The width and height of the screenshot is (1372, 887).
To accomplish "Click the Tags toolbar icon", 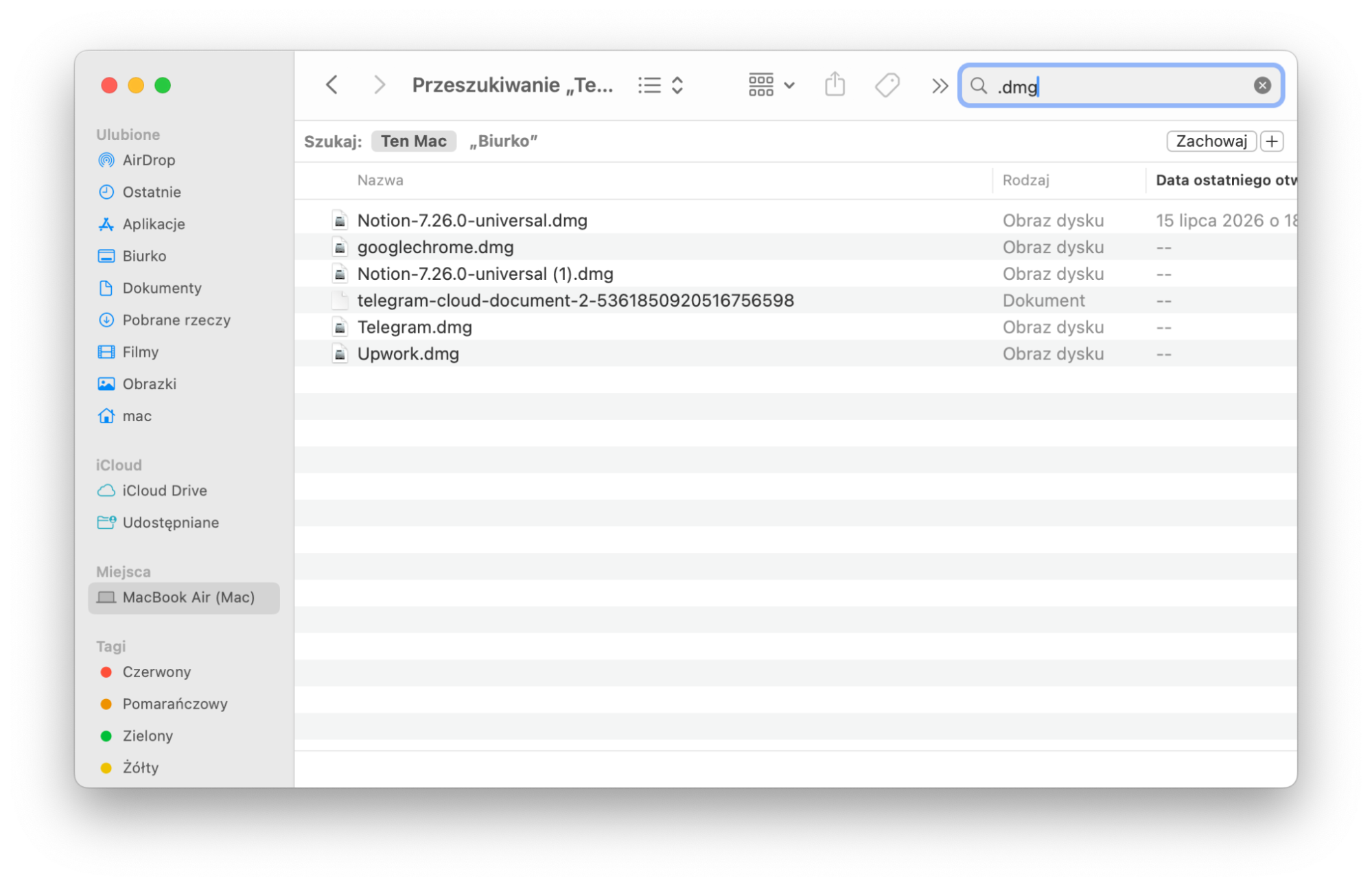I will [x=887, y=85].
